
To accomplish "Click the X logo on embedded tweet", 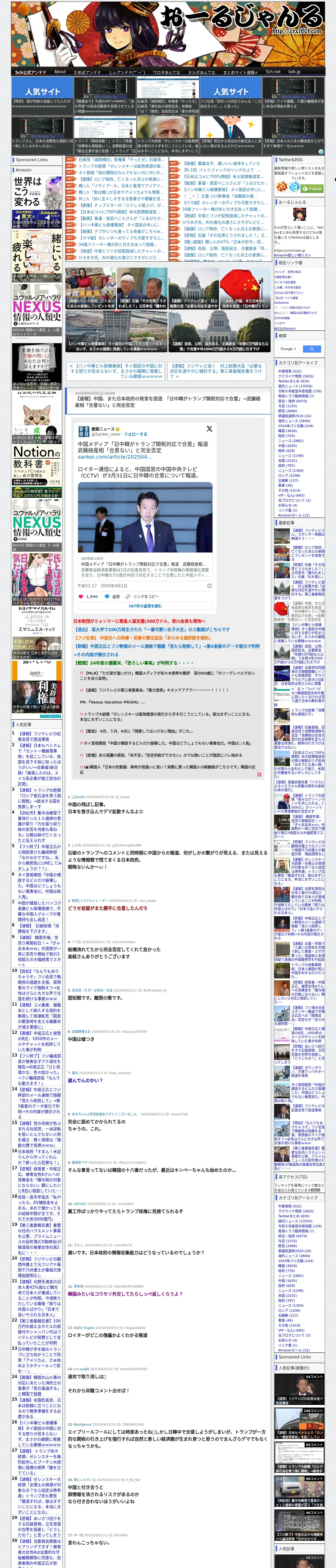I will (x=209, y=429).
